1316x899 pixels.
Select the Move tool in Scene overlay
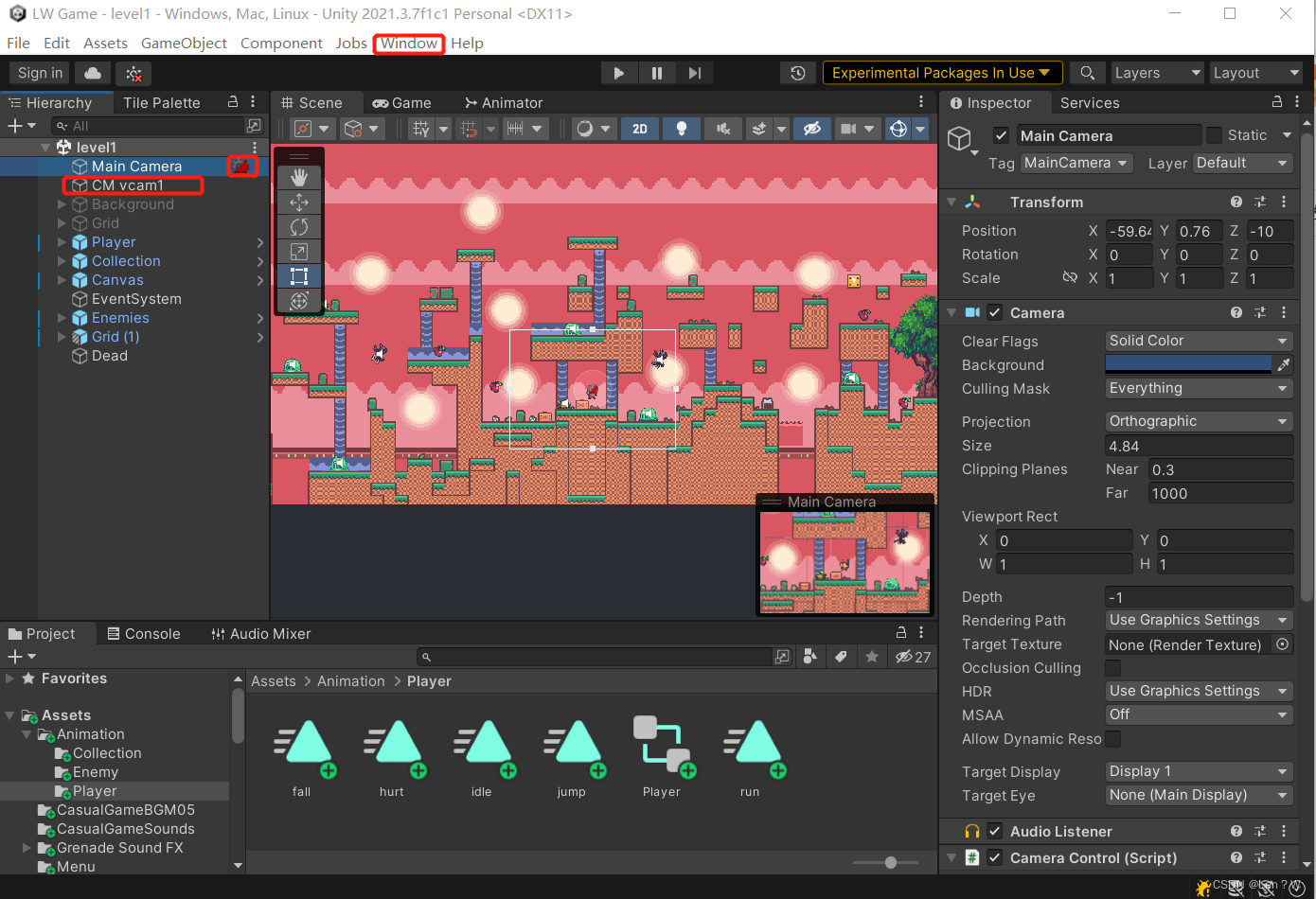(x=299, y=203)
